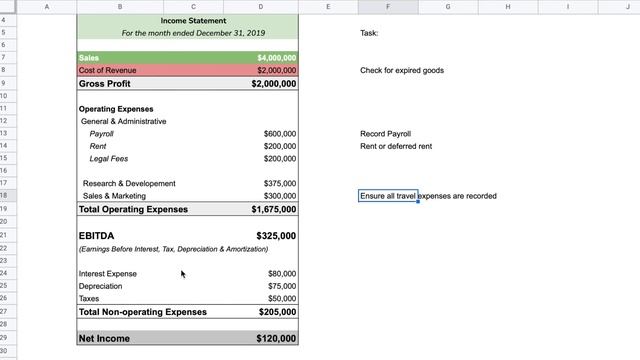The height and width of the screenshot is (360, 640).
Task: Select the 'Record Payroll' task note
Action: (x=385, y=134)
